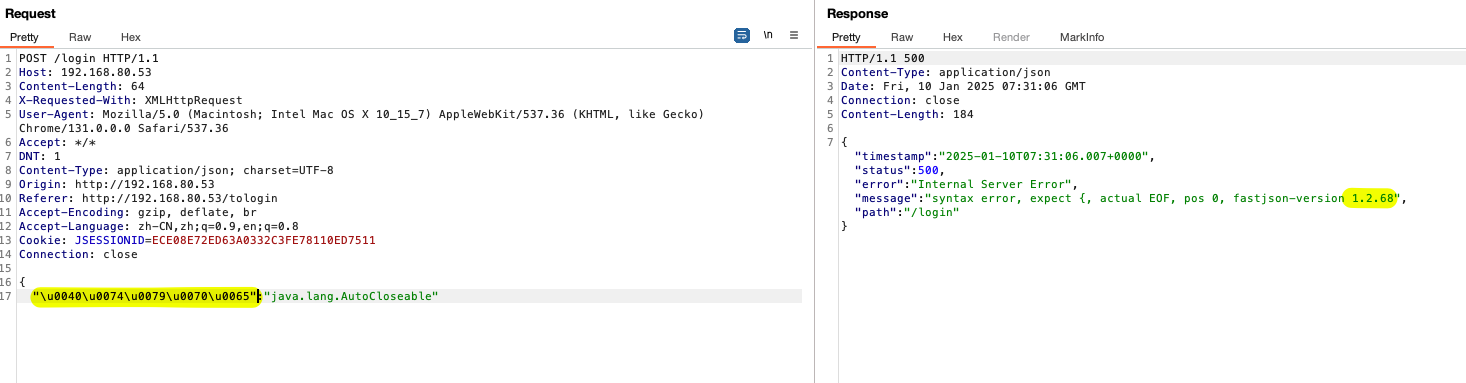
Task: Click the 'Date: Fri, 10 Jan 2025' response header
Action: (963, 86)
